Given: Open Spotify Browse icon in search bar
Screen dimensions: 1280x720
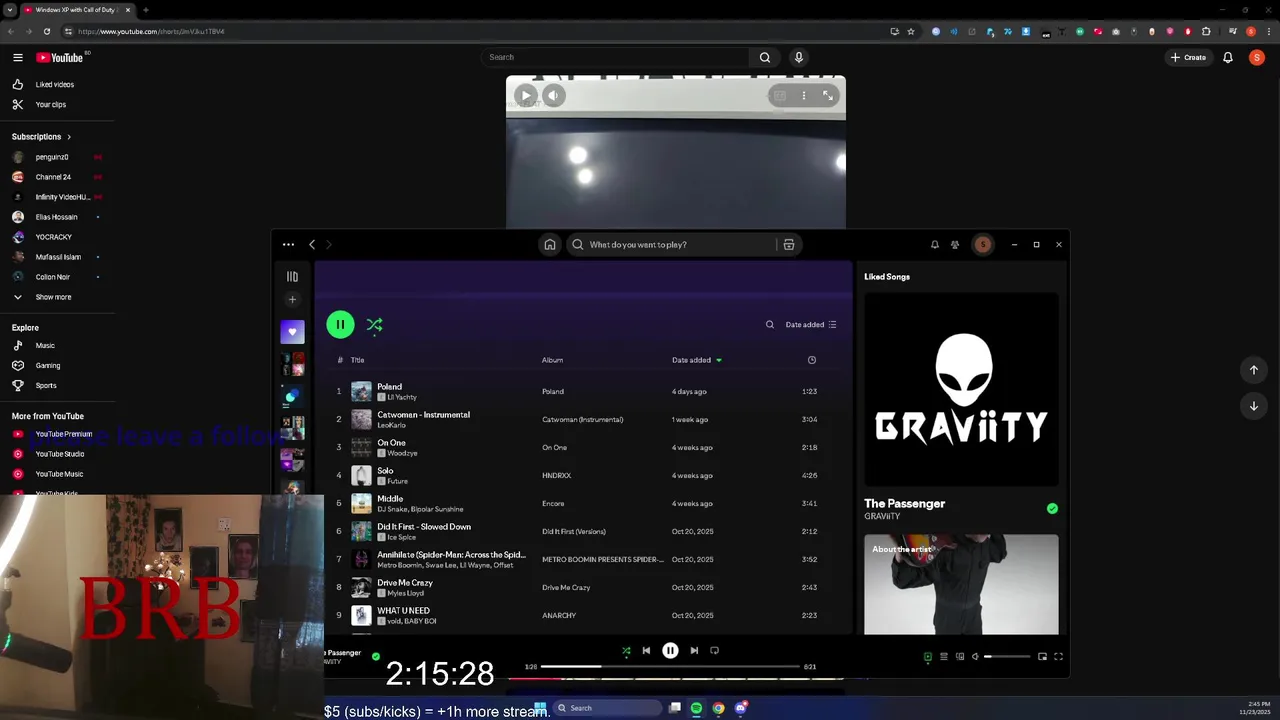Looking at the screenshot, I should pyautogui.click(x=789, y=244).
